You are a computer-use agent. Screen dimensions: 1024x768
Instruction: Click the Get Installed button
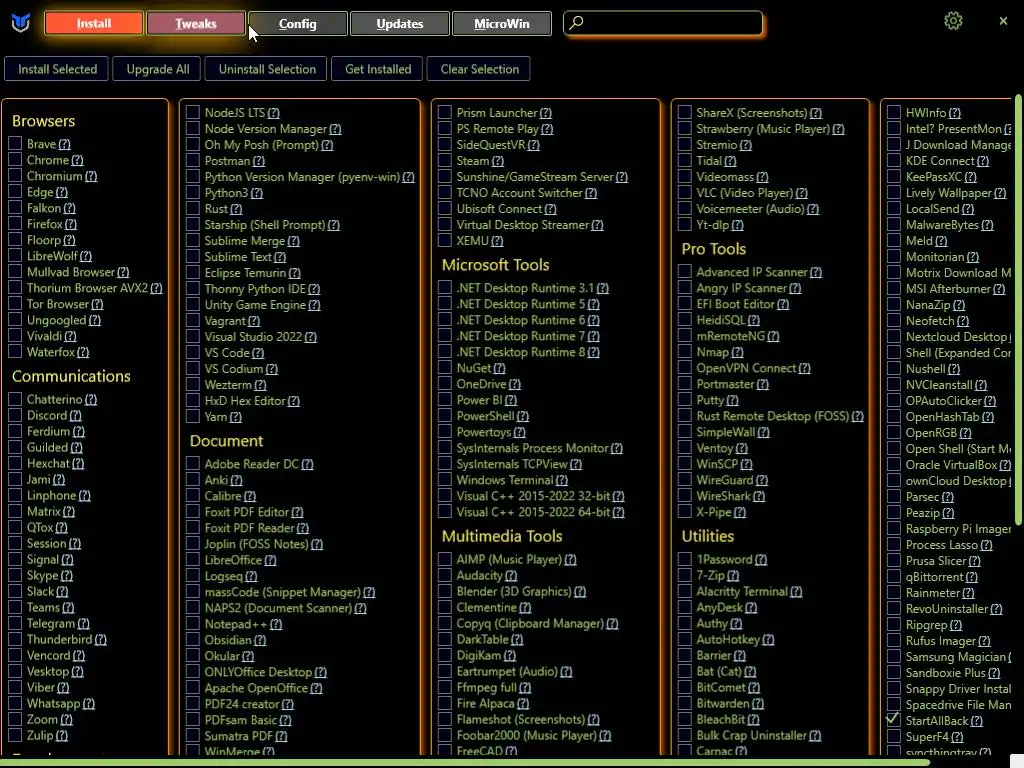378,69
